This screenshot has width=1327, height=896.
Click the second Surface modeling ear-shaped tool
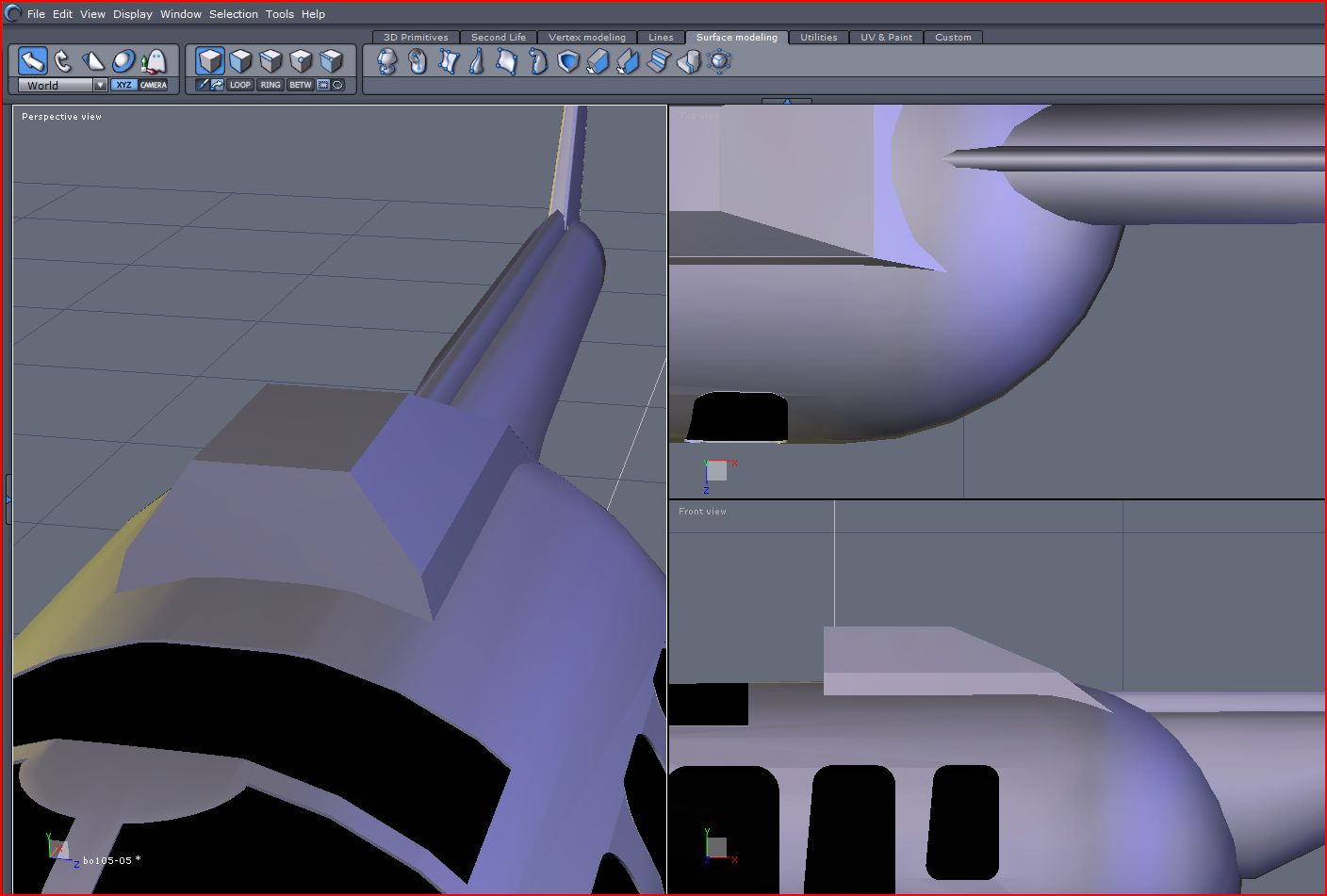(418, 62)
